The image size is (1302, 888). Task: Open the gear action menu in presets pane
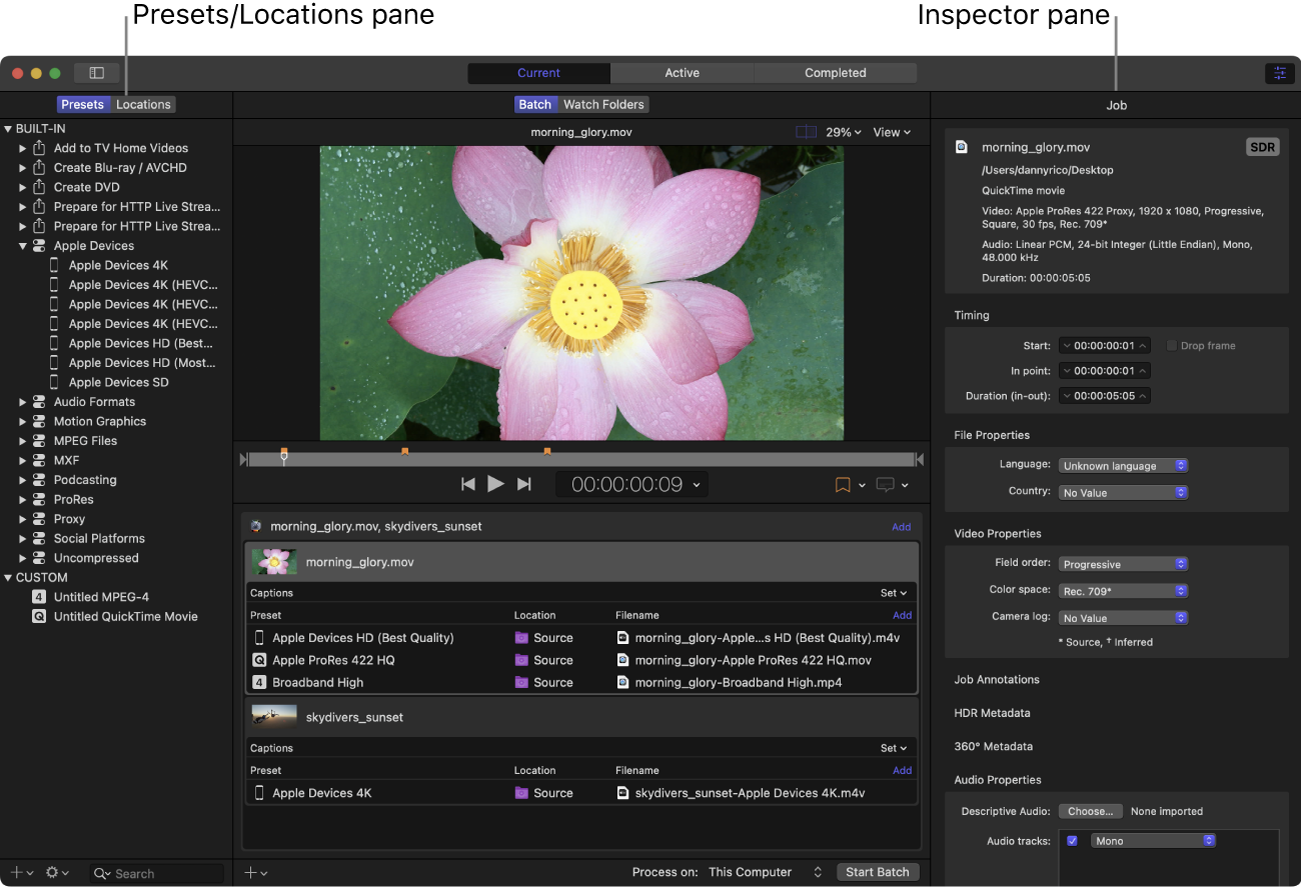tap(52, 873)
